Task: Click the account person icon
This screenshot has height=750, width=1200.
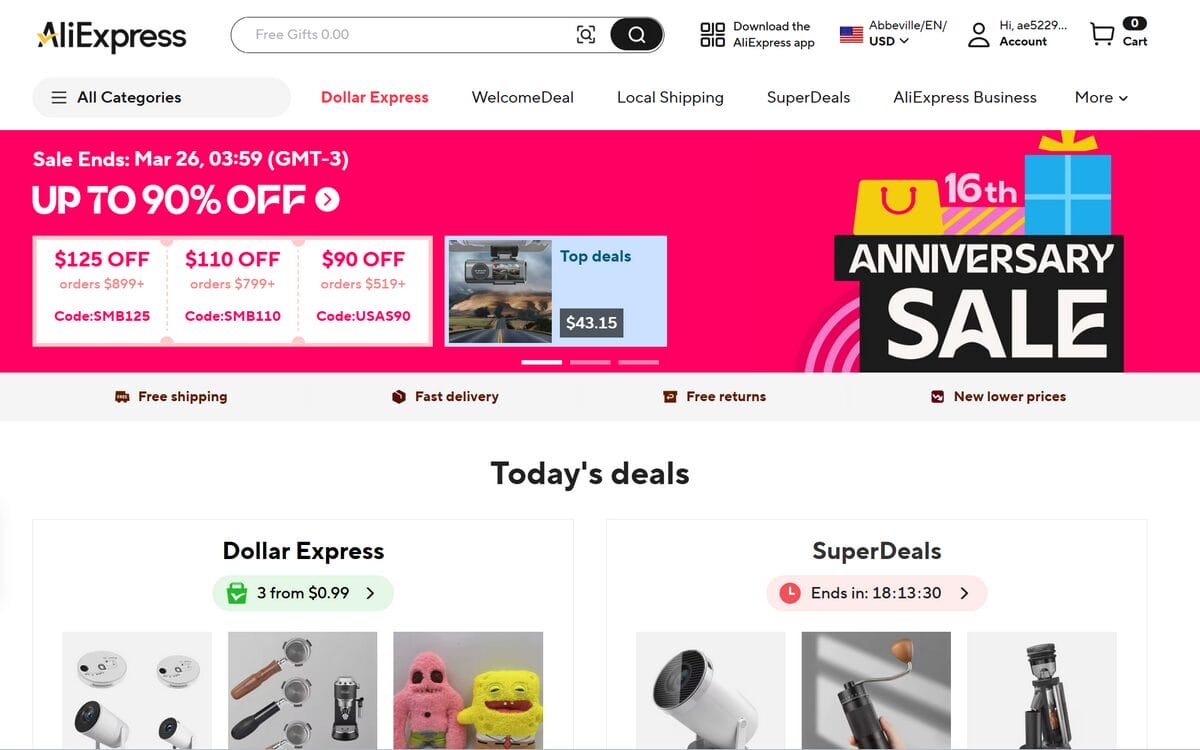Action: (x=977, y=35)
